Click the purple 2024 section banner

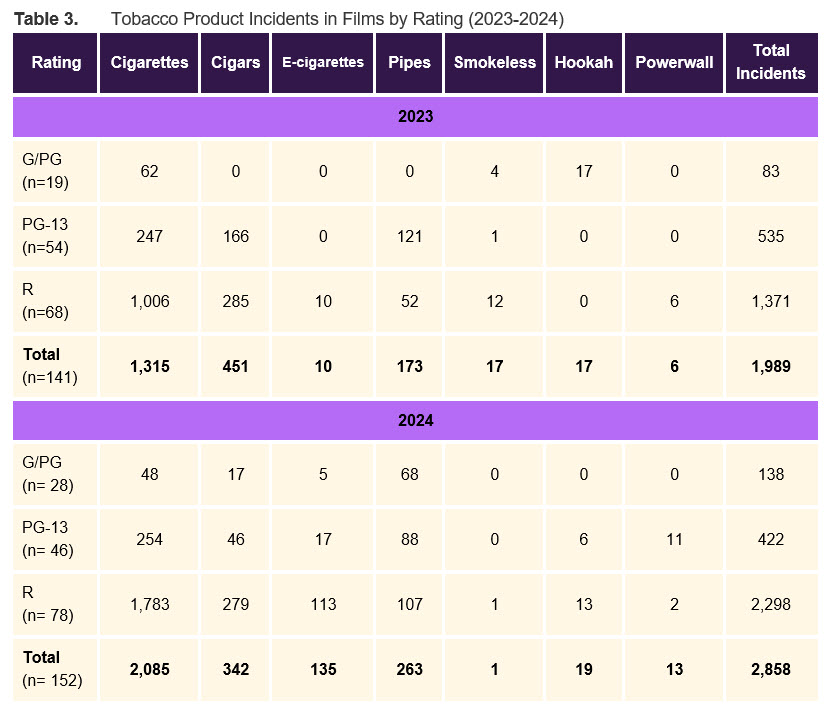point(415,420)
